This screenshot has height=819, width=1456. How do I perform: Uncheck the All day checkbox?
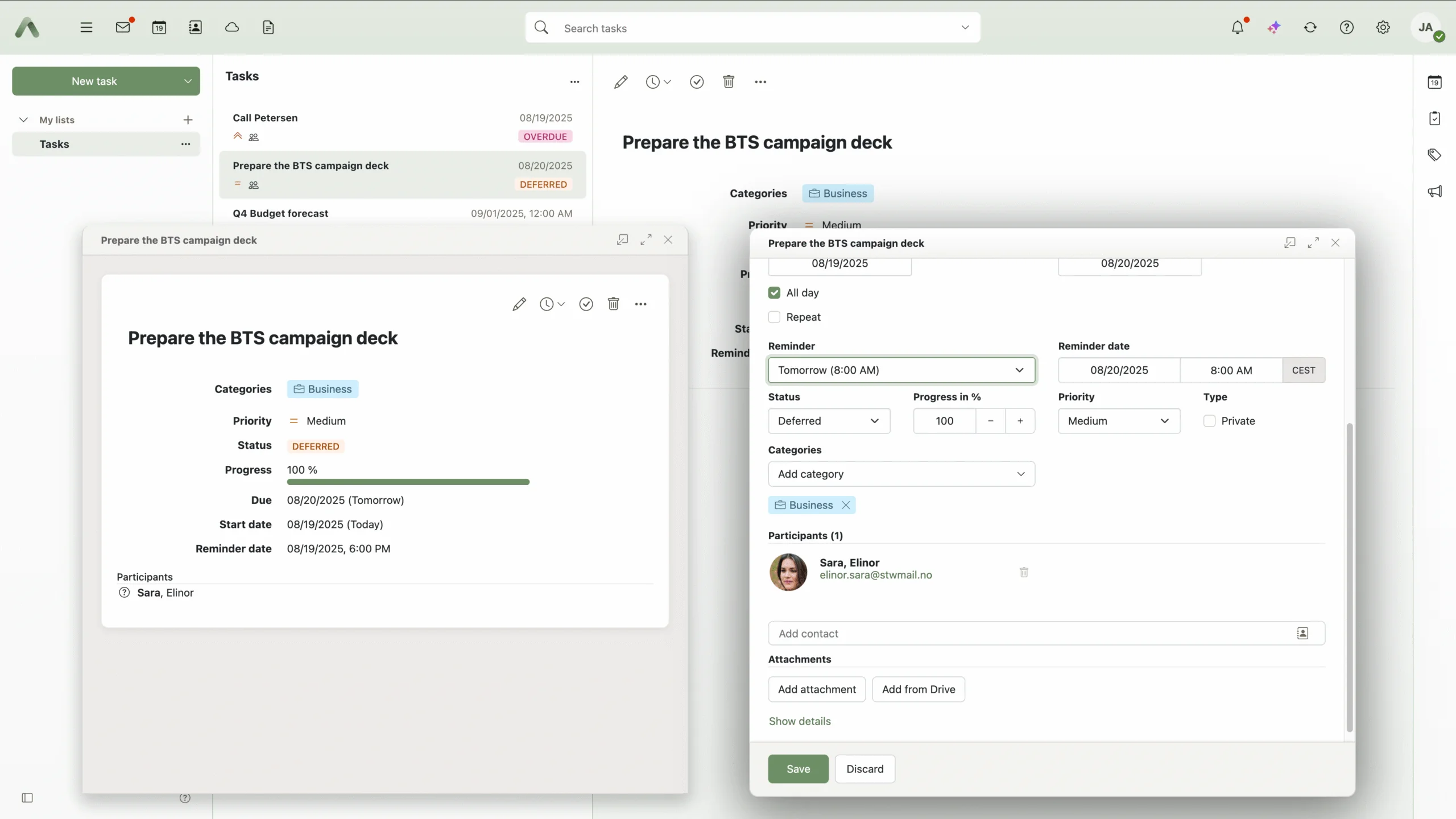click(x=774, y=293)
